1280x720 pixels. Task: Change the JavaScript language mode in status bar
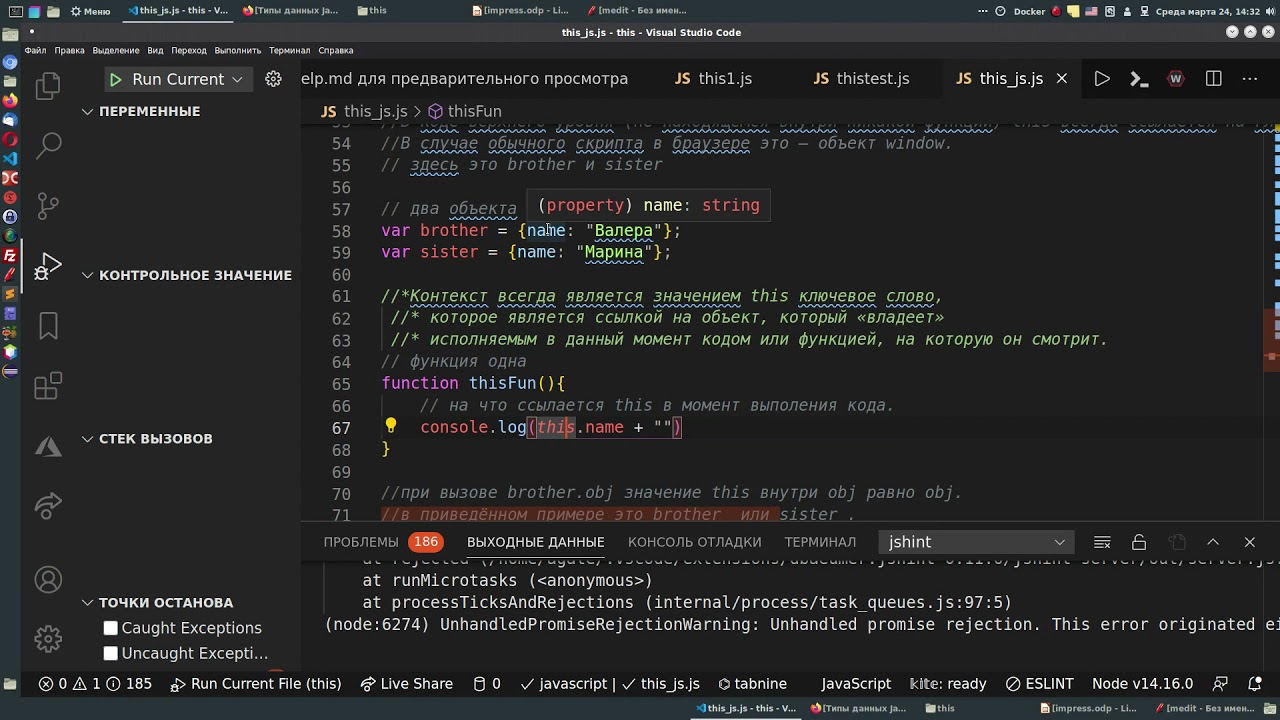pos(856,684)
